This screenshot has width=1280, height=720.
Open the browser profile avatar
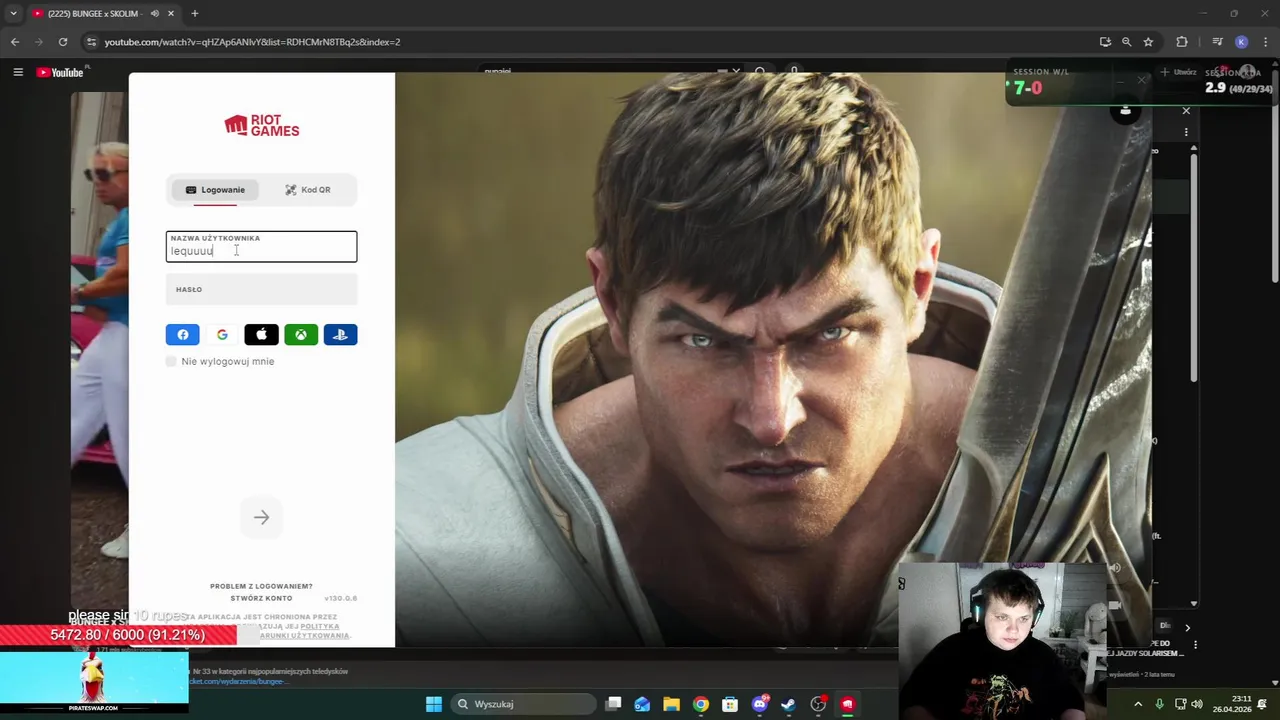tap(1241, 42)
